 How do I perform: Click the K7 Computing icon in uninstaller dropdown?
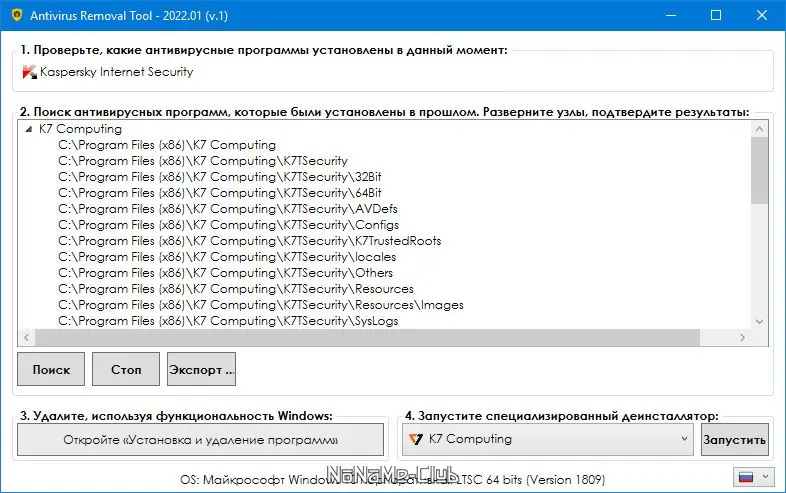[415, 439]
